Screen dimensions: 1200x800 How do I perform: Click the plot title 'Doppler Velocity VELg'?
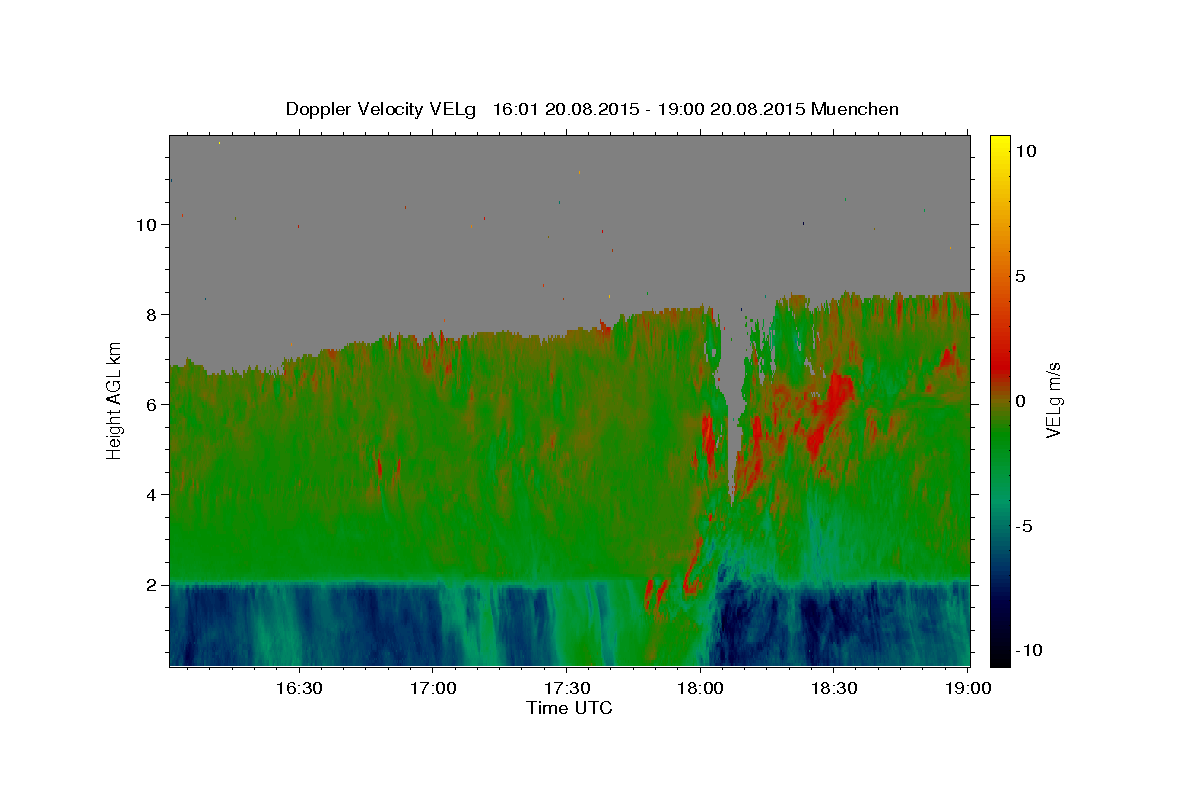pyautogui.click(x=380, y=109)
